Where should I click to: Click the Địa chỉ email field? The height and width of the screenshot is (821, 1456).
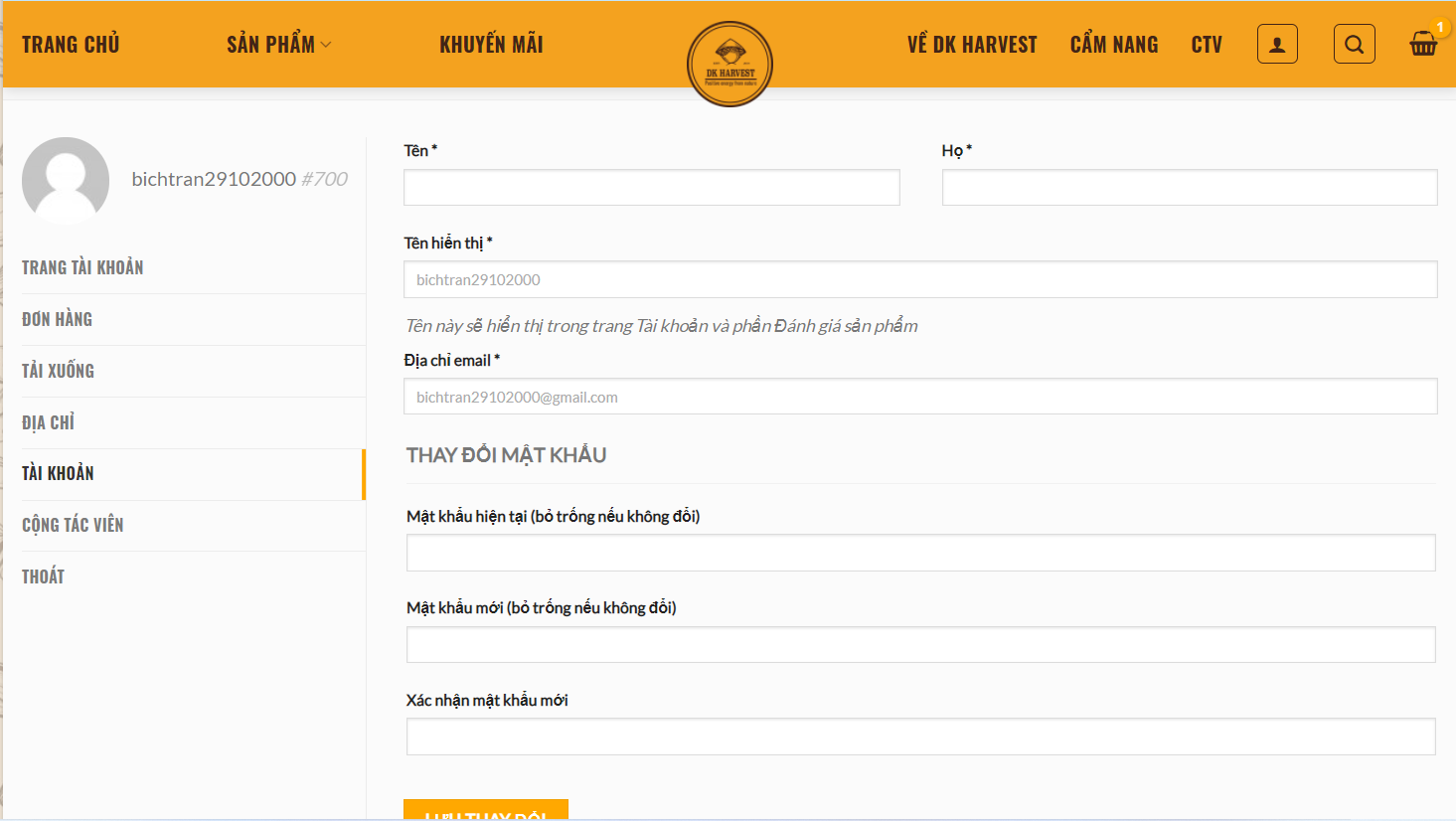click(919, 397)
